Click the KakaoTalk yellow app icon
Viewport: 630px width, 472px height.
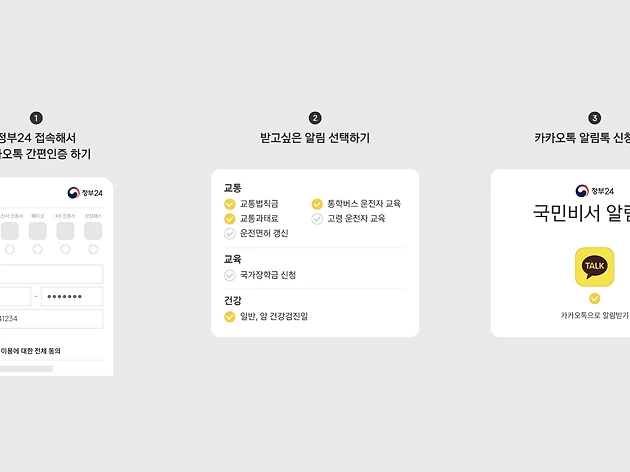[x=594, y=267]
